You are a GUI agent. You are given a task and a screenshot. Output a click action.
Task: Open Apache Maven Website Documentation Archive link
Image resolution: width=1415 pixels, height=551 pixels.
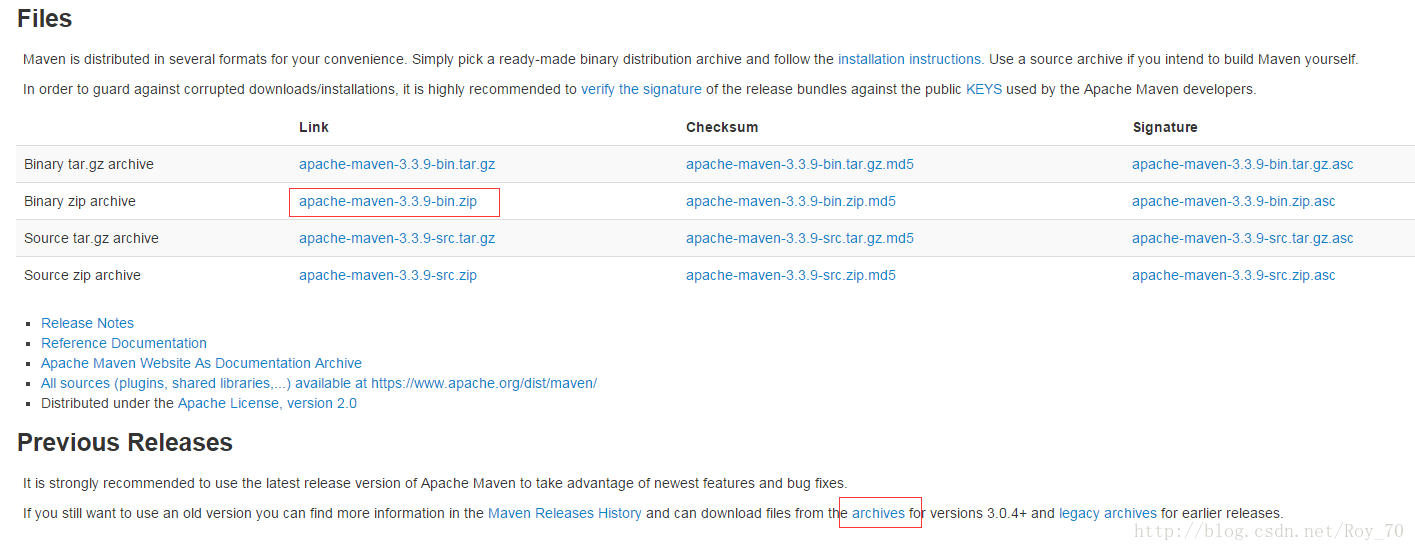click(201, 363)
